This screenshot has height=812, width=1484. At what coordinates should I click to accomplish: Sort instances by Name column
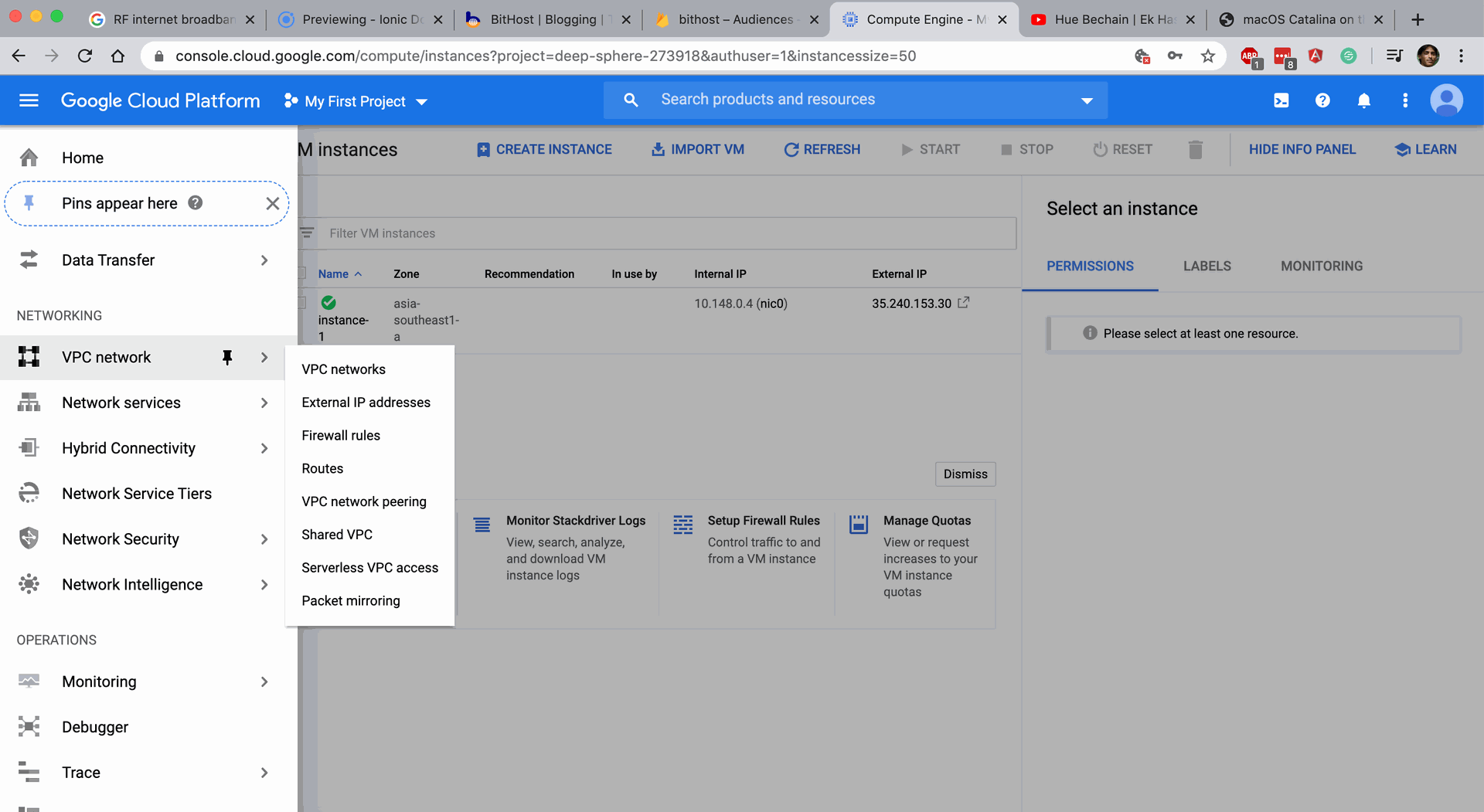point(339,273)
